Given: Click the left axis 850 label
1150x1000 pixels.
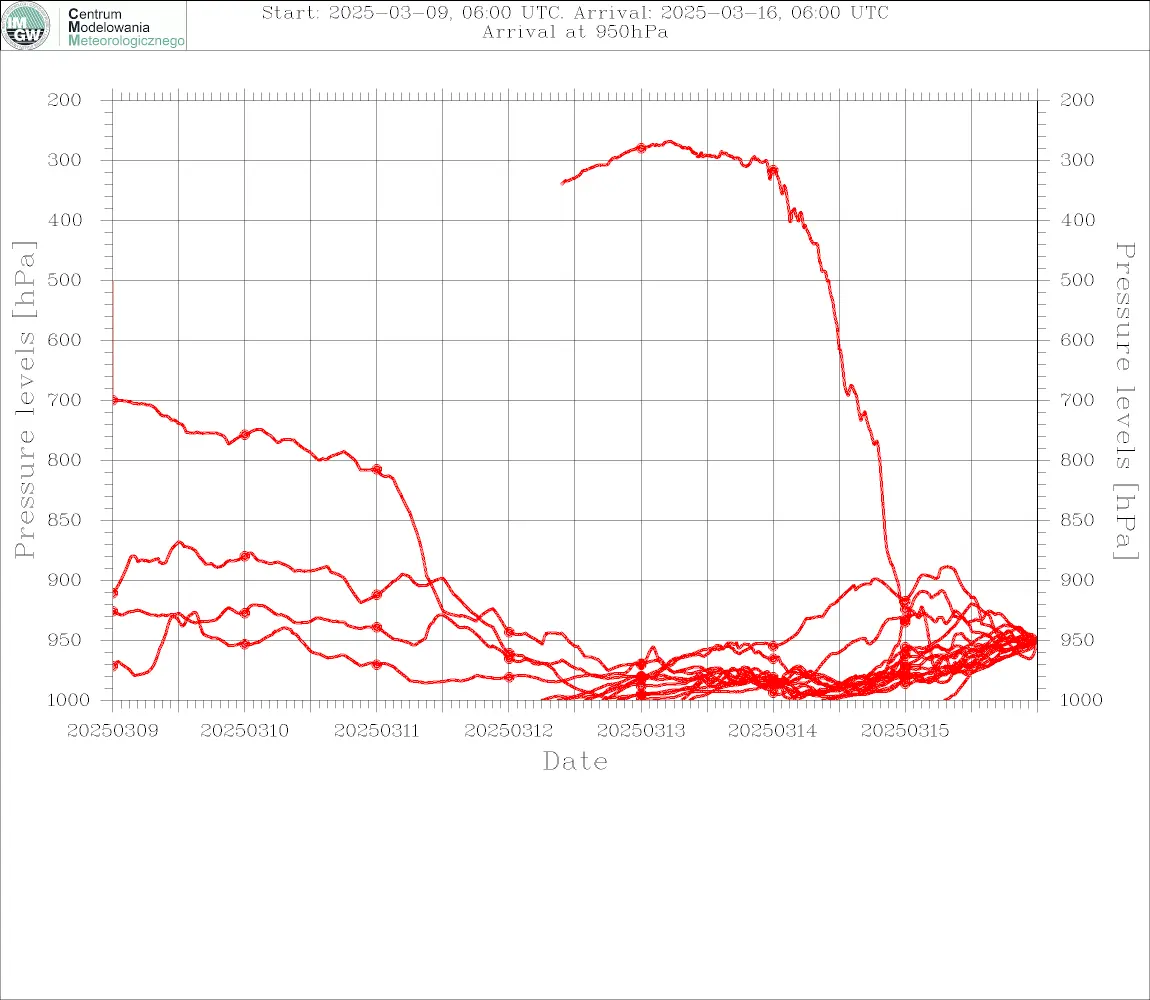Looking at the screenshot, I should [x=65, y=520].
